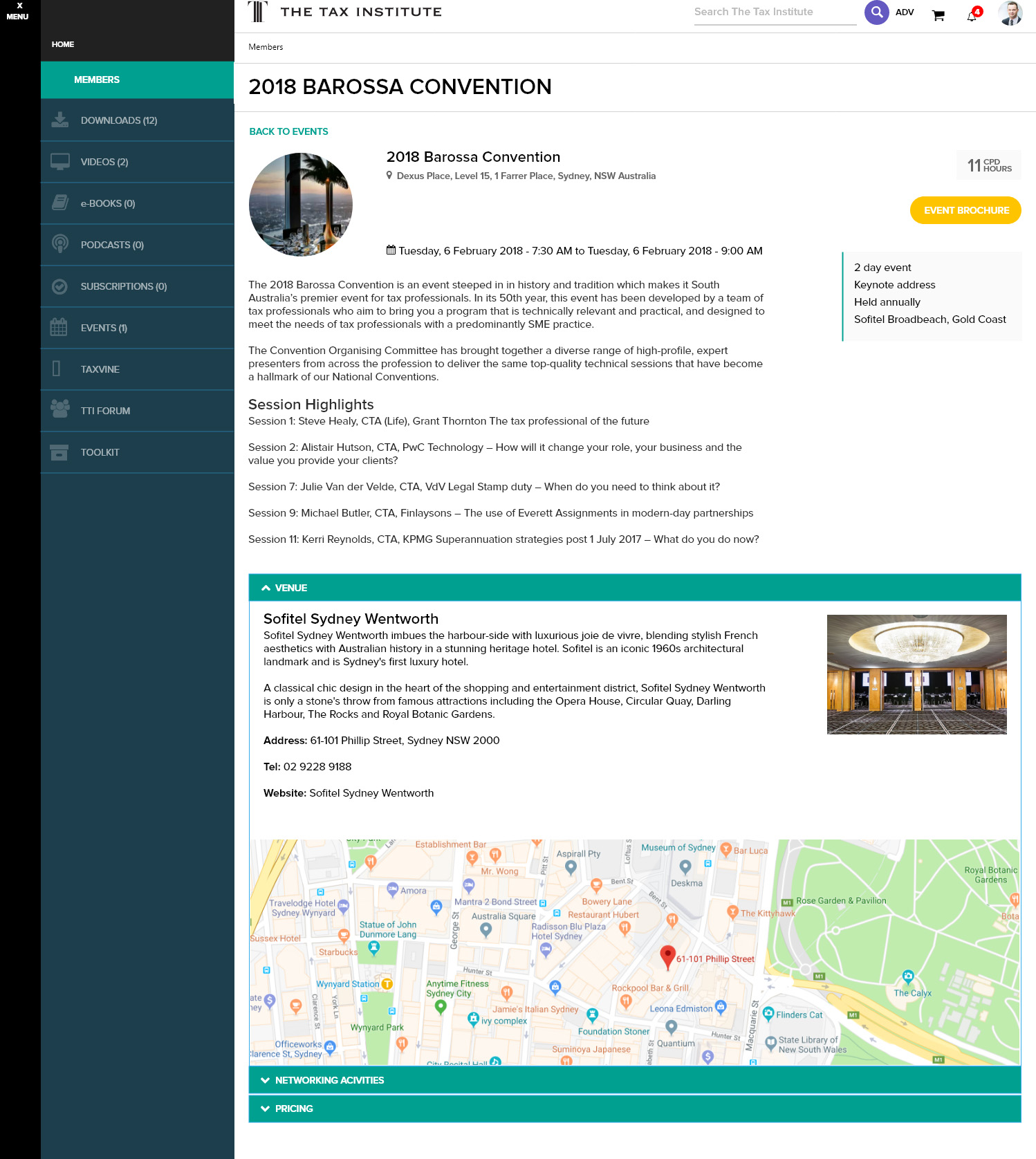Click the Videos monitor icon in sidebar
The height and width of the screenshot is (1159, 1036).
pyautogui.click(x=60, y=161)
